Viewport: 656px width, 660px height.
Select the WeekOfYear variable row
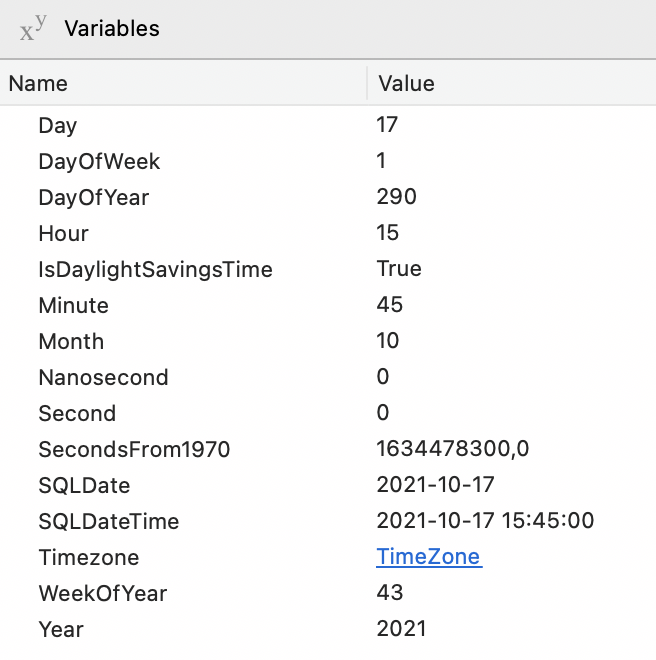click(328, 593)
